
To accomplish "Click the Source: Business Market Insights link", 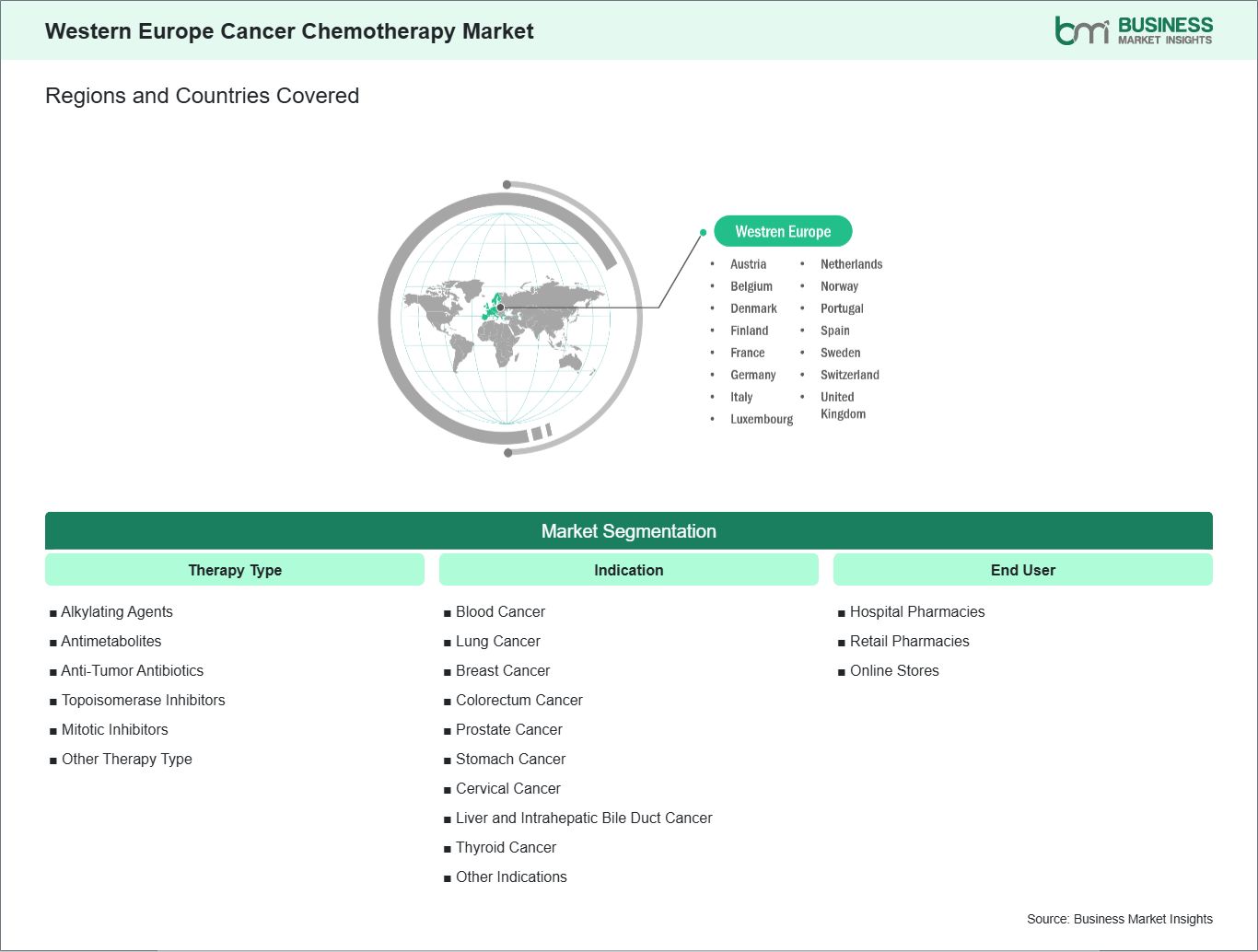I will click(x=1120, y=918).
